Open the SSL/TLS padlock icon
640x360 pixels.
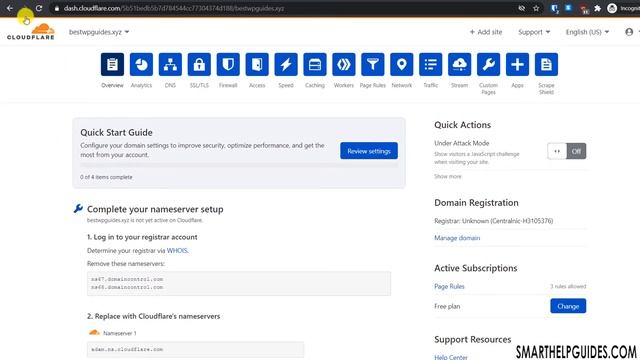(x=199, y=64)
